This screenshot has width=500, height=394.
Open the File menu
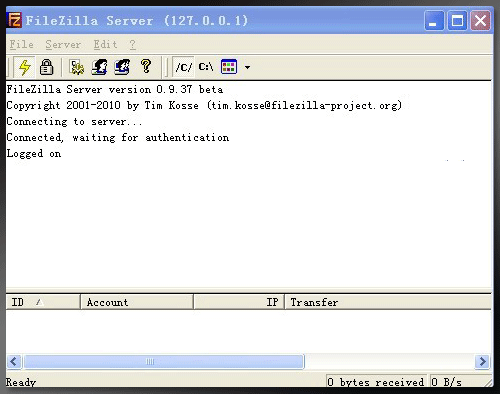tap(21, 44)
